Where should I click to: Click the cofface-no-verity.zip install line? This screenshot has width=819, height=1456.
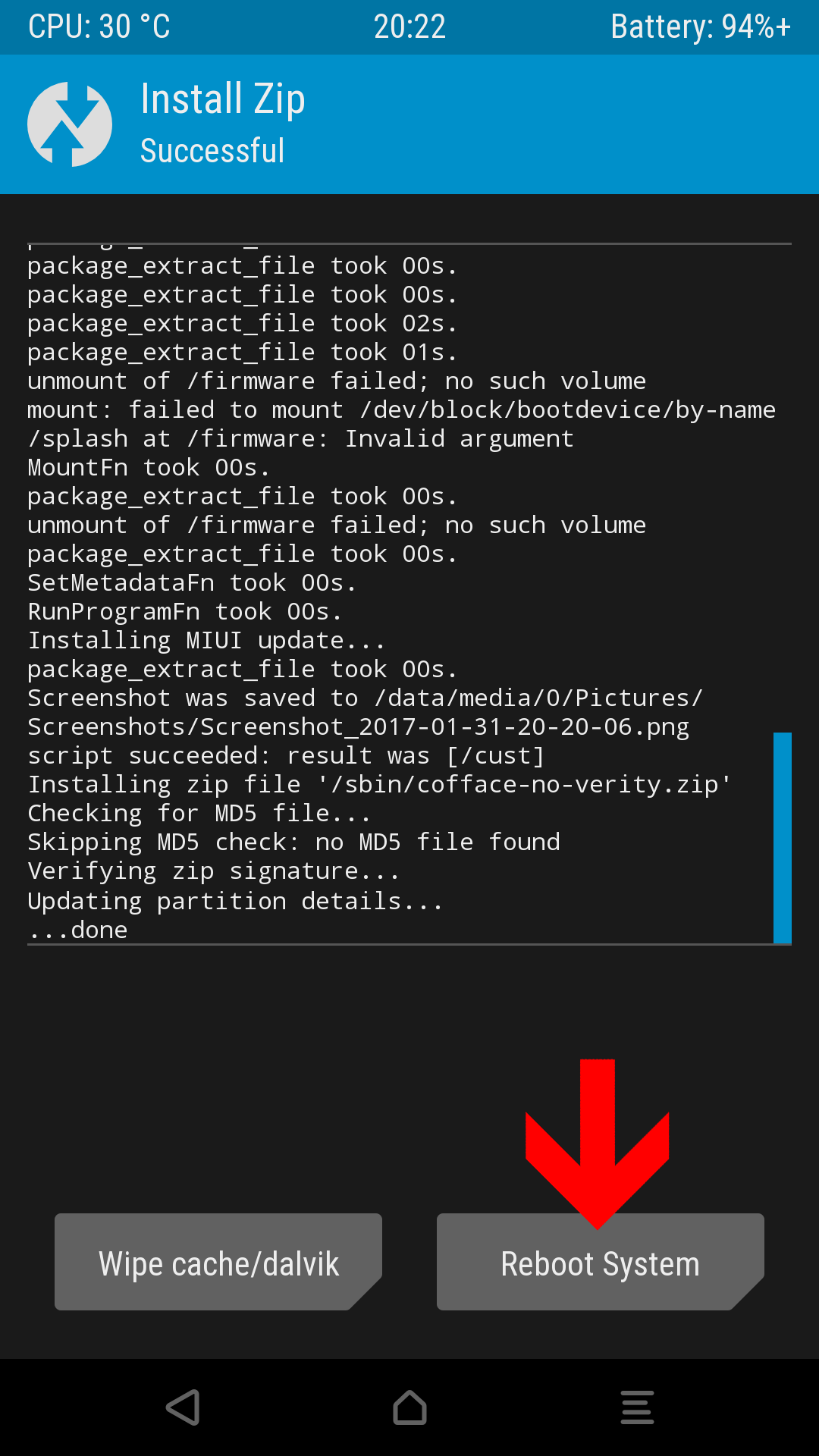(379, 785)
